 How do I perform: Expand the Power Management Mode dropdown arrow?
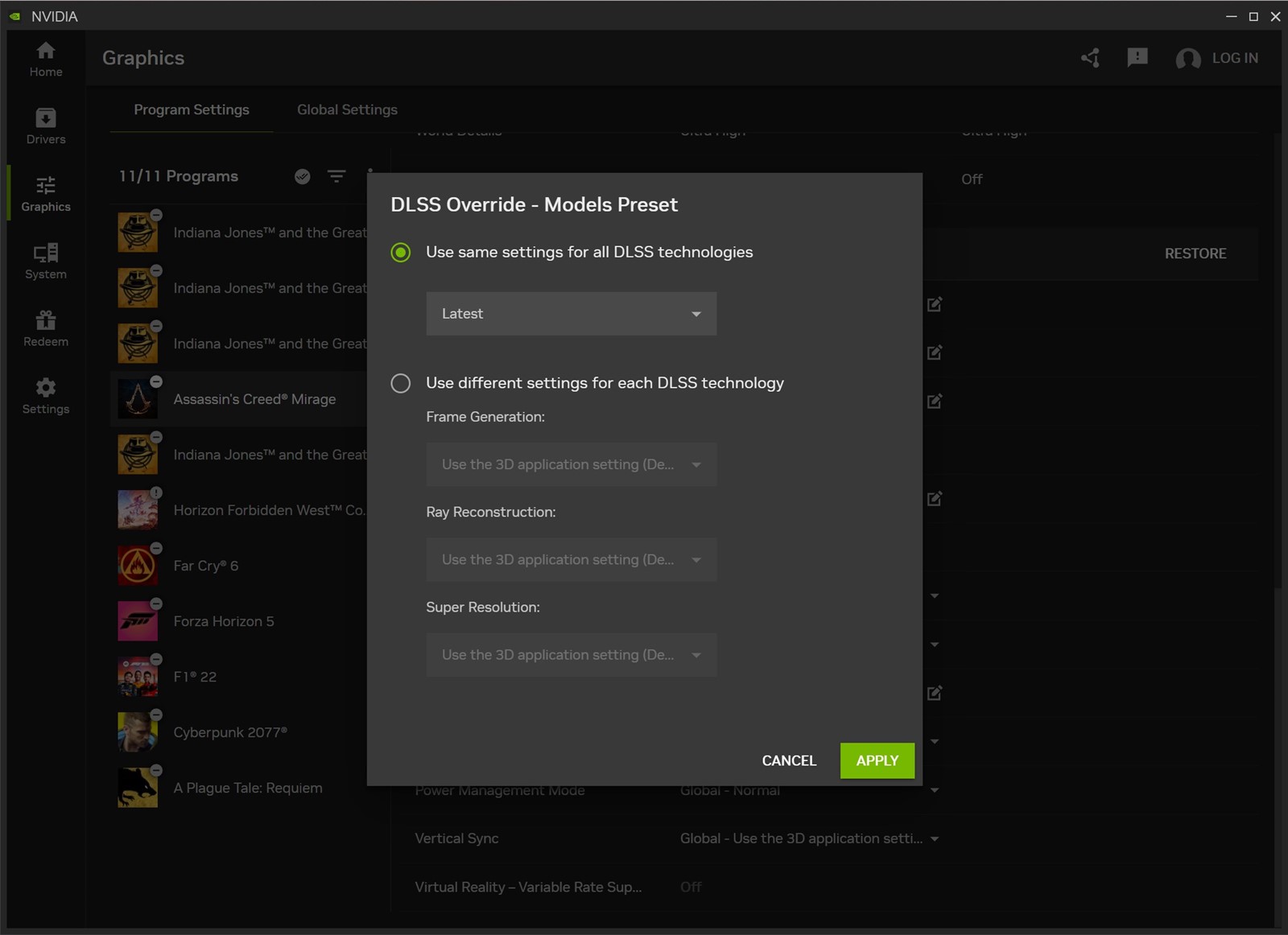coord(935,790)
